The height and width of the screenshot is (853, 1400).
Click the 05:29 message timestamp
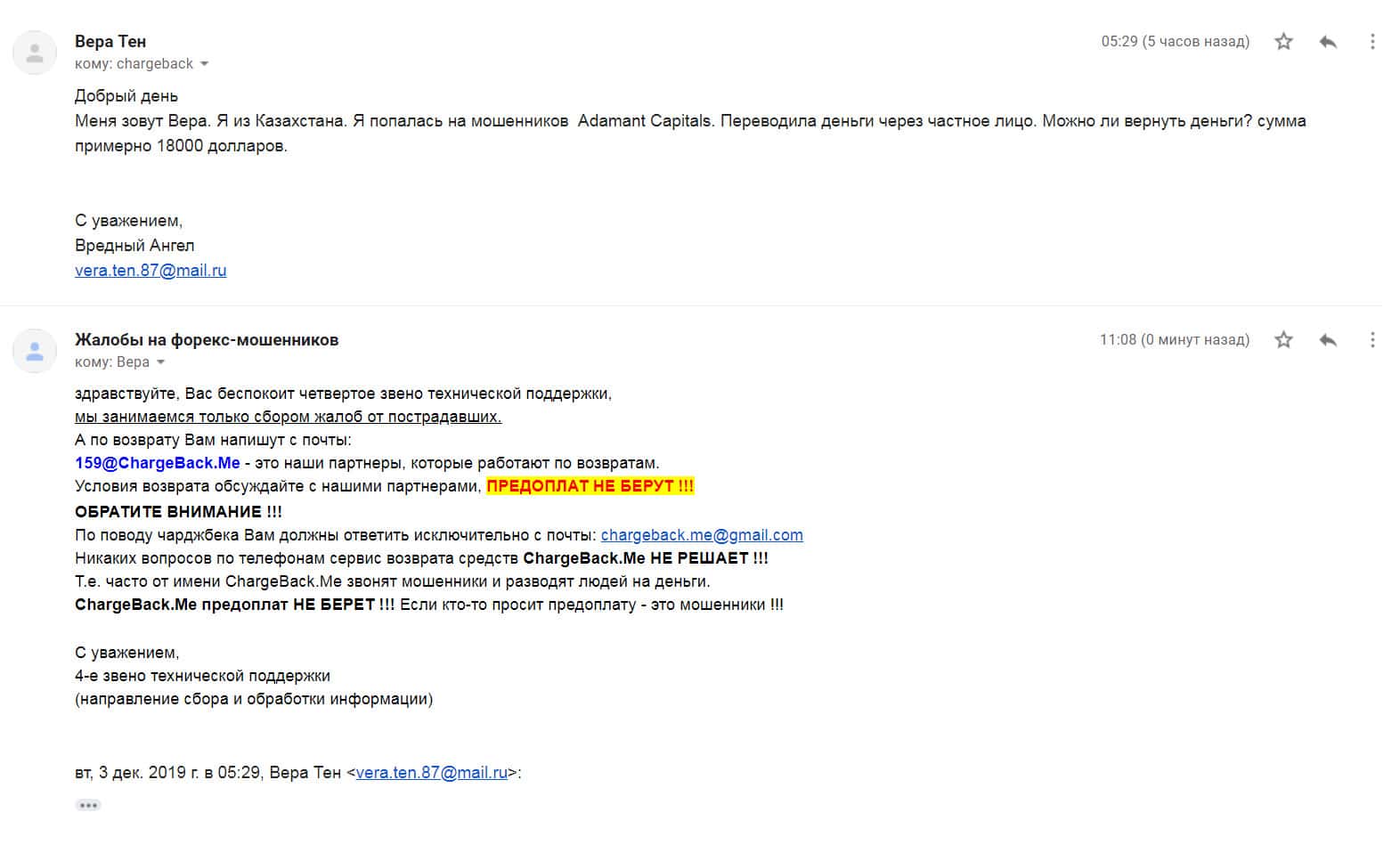tap(1175, 42)
